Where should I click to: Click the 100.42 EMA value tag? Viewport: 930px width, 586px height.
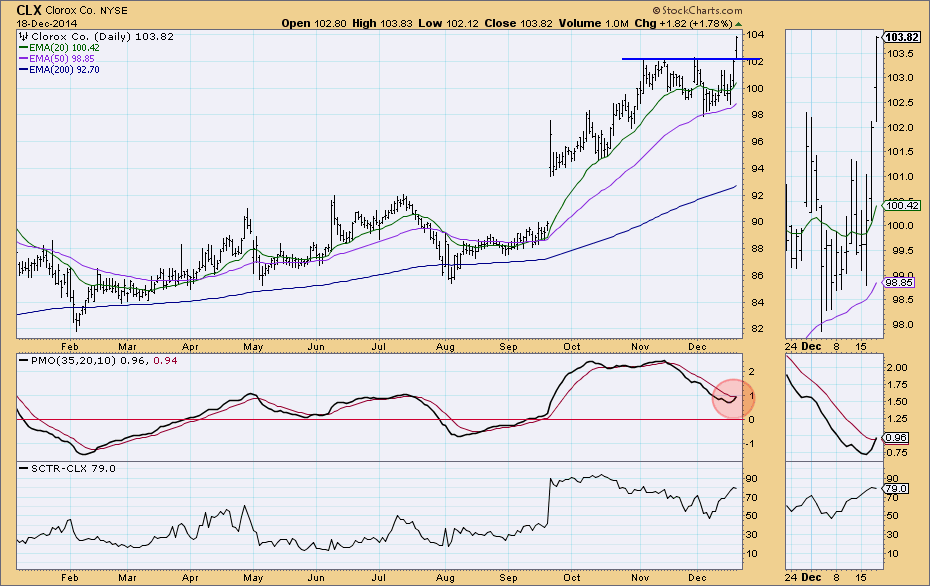point(902,206)
